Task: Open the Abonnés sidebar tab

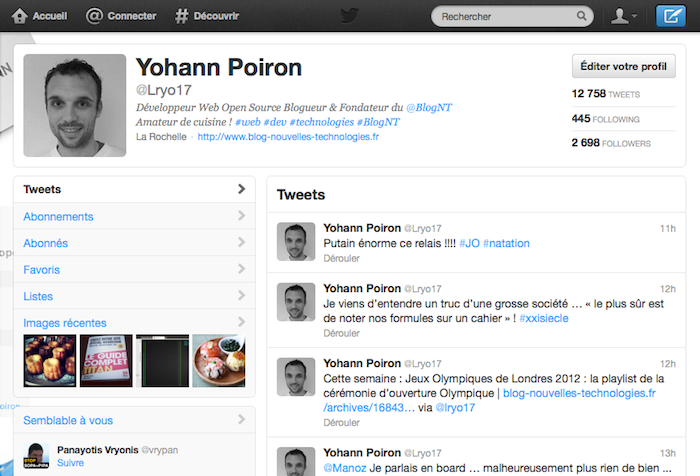Action: tap(134, 243)
